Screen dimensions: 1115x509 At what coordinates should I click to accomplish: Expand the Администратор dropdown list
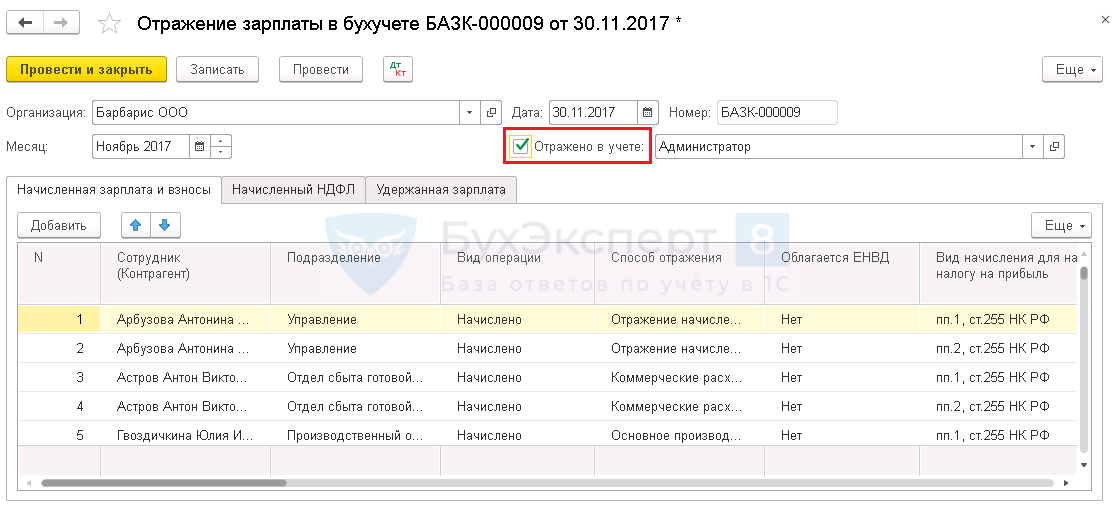click(x=1033, y=146)
